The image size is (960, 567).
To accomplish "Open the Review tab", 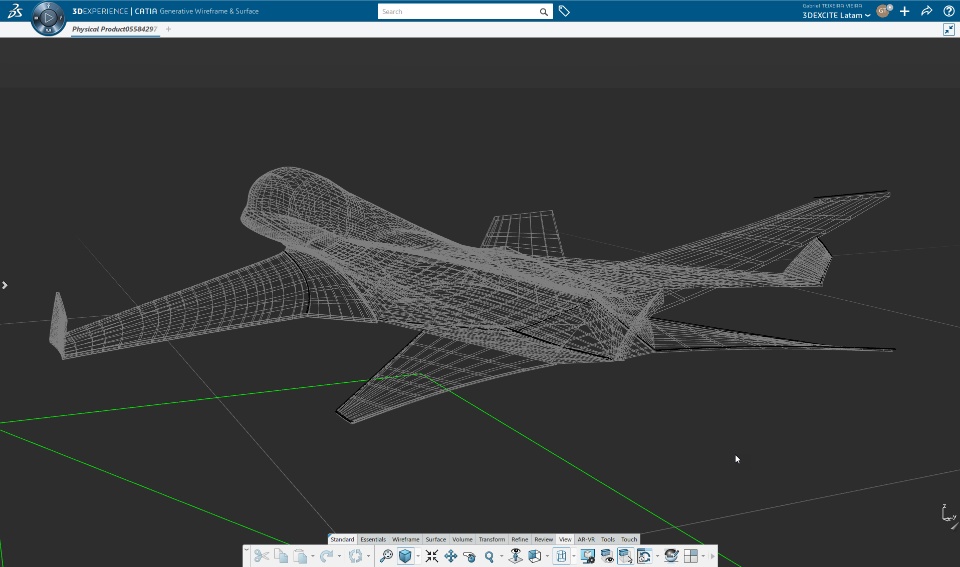I will (544, 539).
